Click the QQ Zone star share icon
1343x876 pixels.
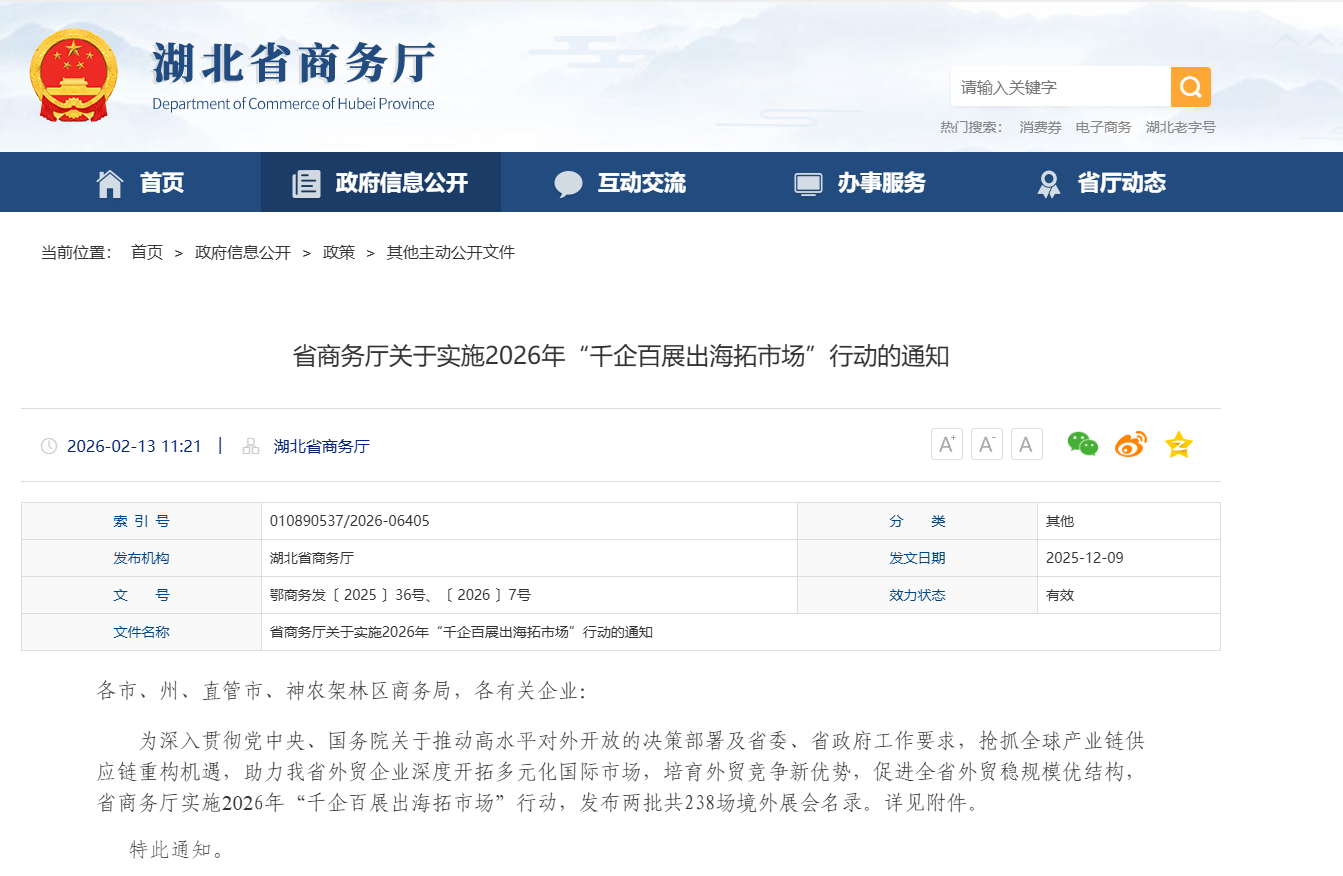(1178, 444)
